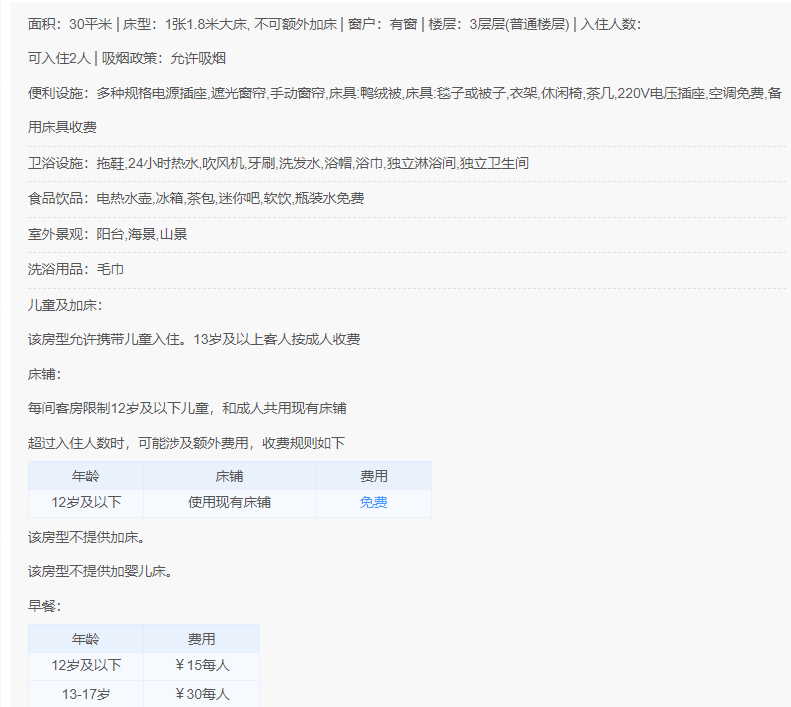
Task: Click the 楼层：3层层(普通楼层) text
Action: (498, 24)
